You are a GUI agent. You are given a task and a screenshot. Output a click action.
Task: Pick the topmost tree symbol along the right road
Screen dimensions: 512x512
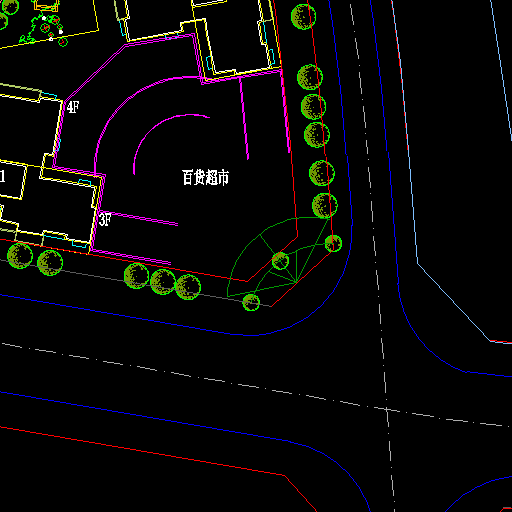pyautogui.click(x=303, y=17)
